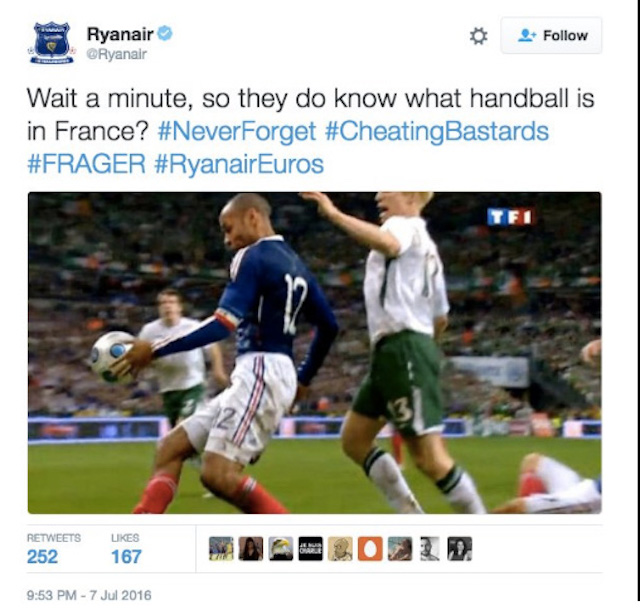This screenshot has height=615, width=640.
Task: Open the #CheatingBastards hashtag
Action: click(x=437, y=131)
